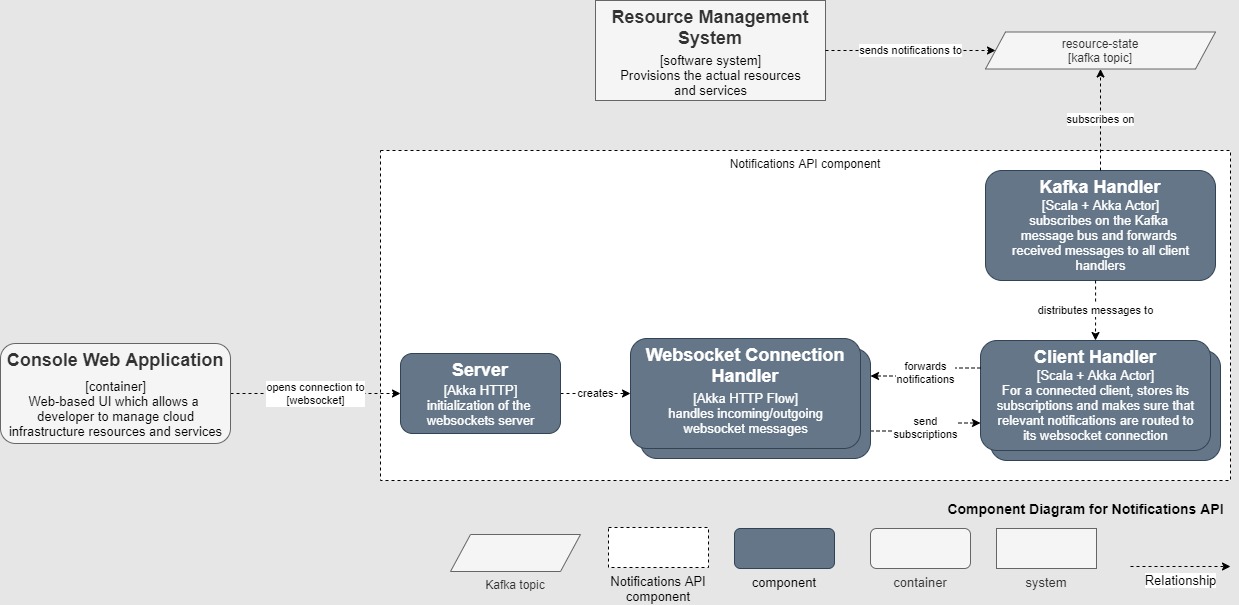Image resolution: width=1239 pixels, height=605 pixels.
Task: Click '[Scala + Akka Actor]' in Client Handler
Action: pos(1095,376)
